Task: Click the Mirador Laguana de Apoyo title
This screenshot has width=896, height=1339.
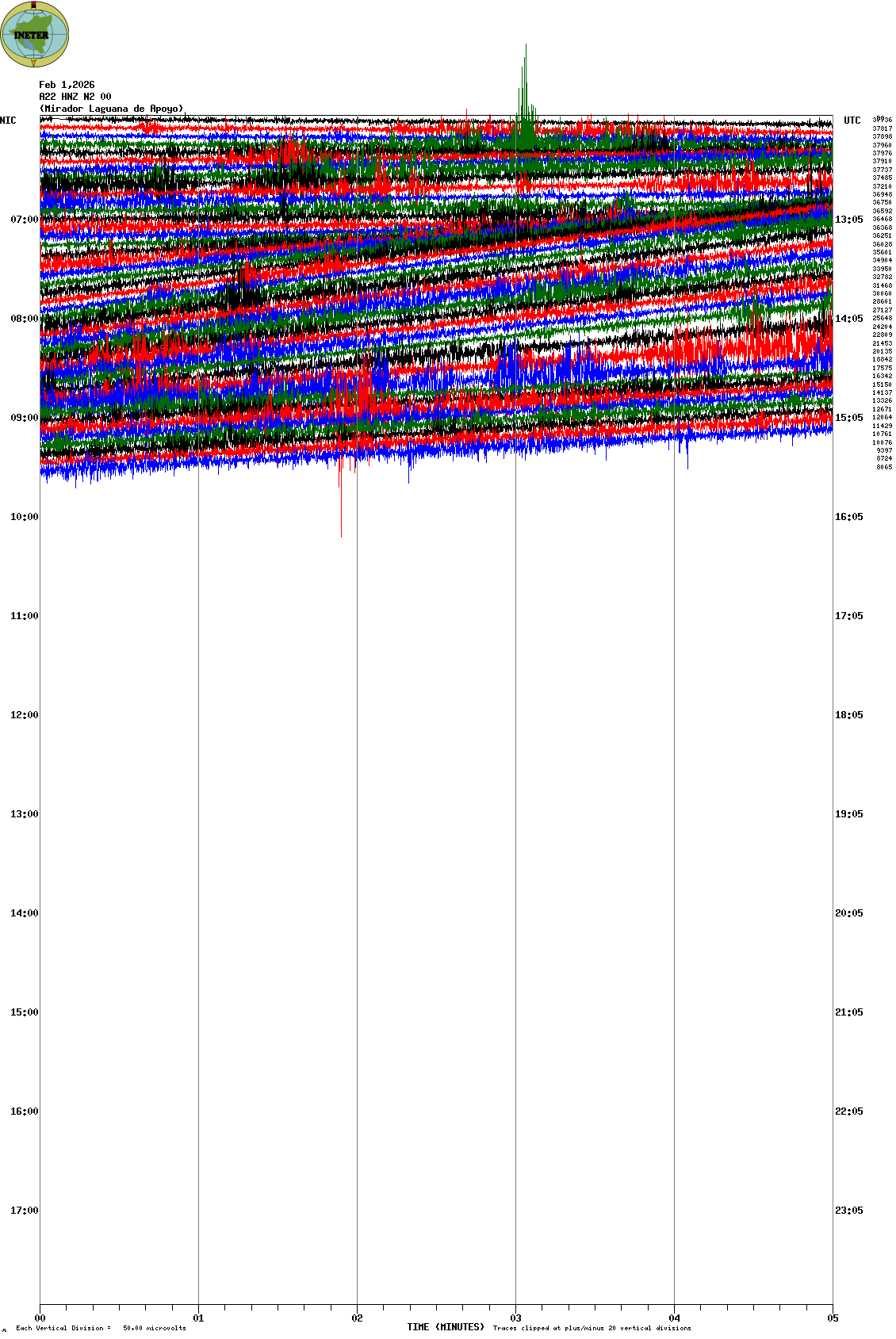Action: pos(111,109)
